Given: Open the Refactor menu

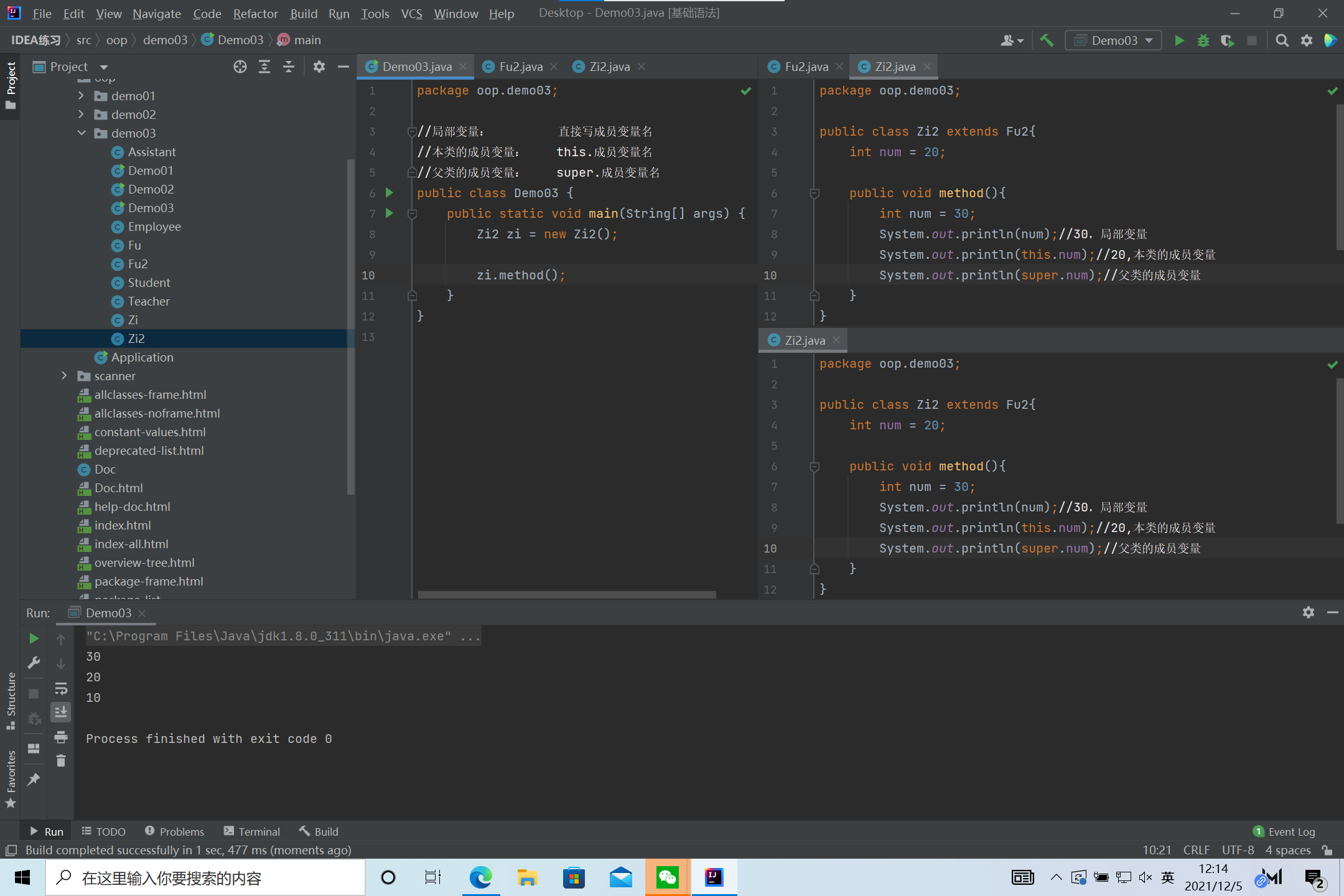Looking at the screenshot, I should [255, 13].
